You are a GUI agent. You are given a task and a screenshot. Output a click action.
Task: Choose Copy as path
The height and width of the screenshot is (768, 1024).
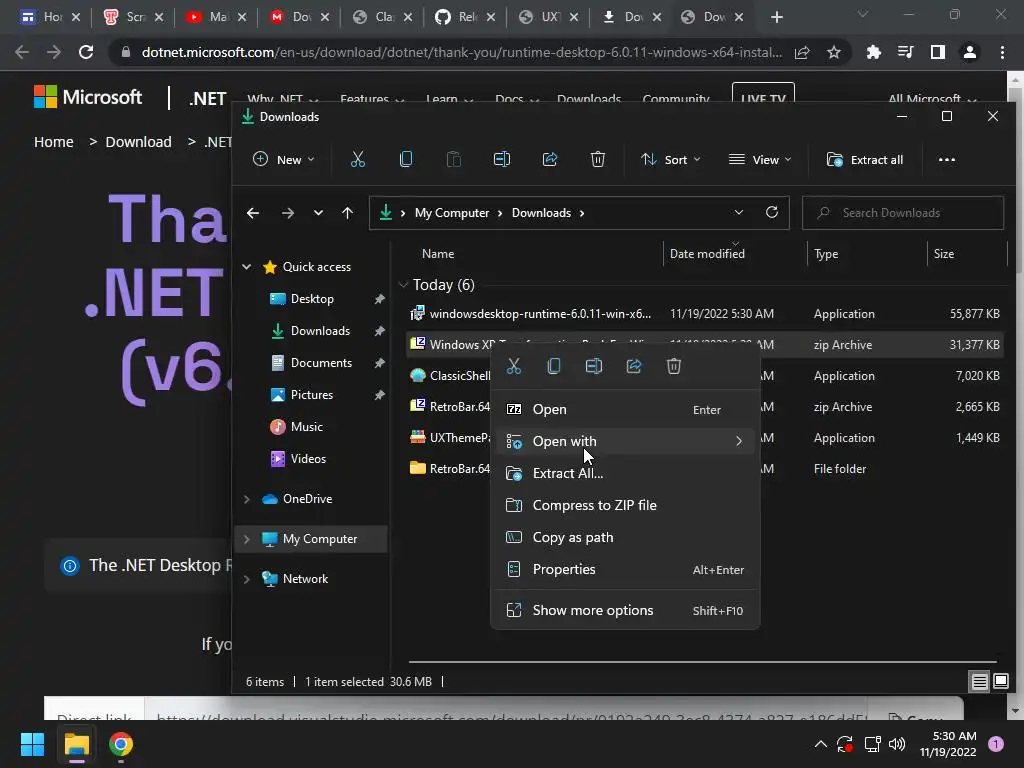(x=625, y=537)
